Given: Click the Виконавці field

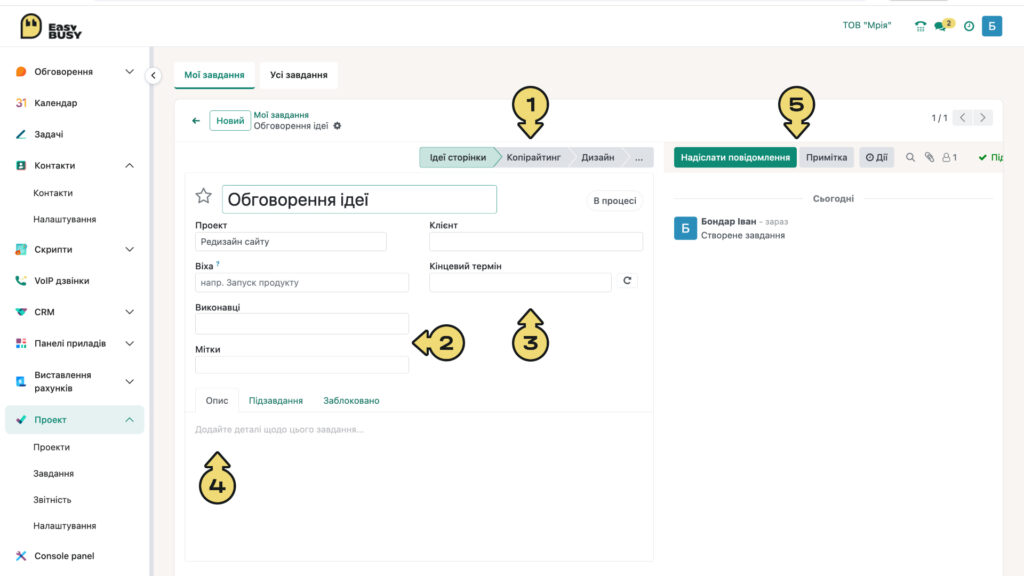Looking at the screenshot, I should click(x=302, y=324).
